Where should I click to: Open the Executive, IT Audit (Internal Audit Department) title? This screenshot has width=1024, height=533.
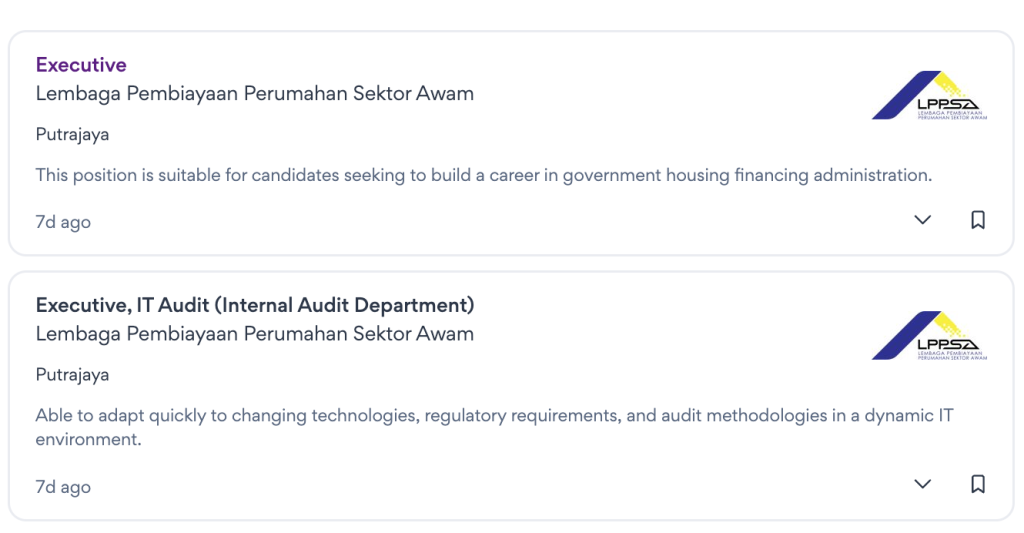(254, 305)
